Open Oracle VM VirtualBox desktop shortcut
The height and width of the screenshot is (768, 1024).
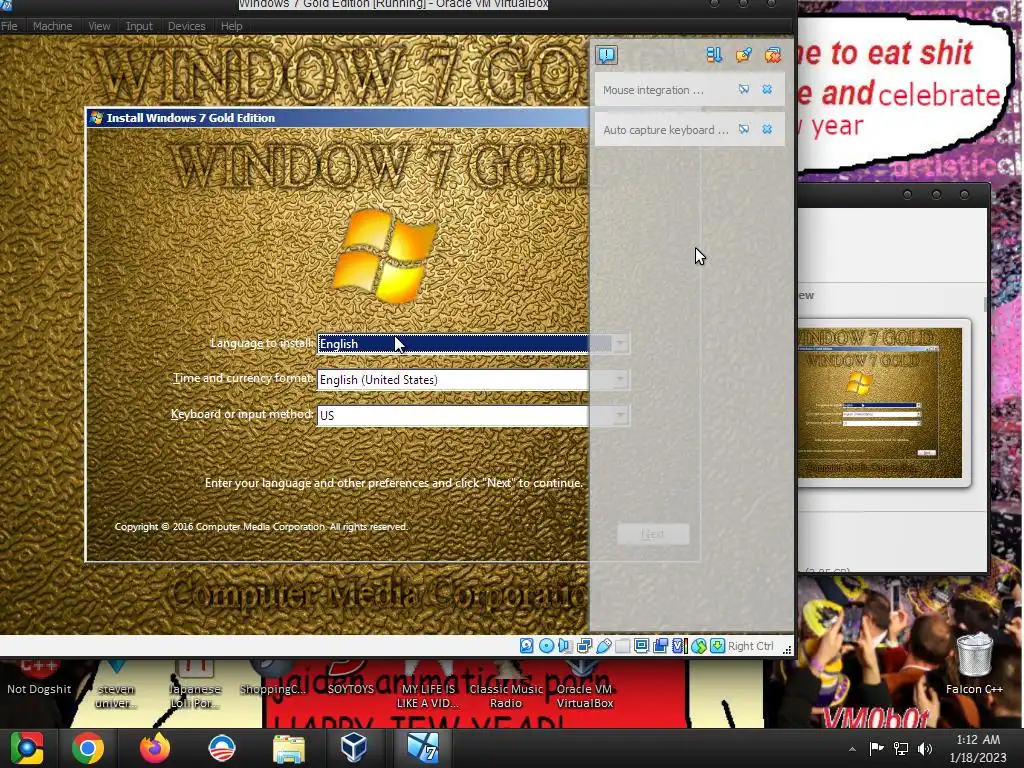tap(584, 684)
